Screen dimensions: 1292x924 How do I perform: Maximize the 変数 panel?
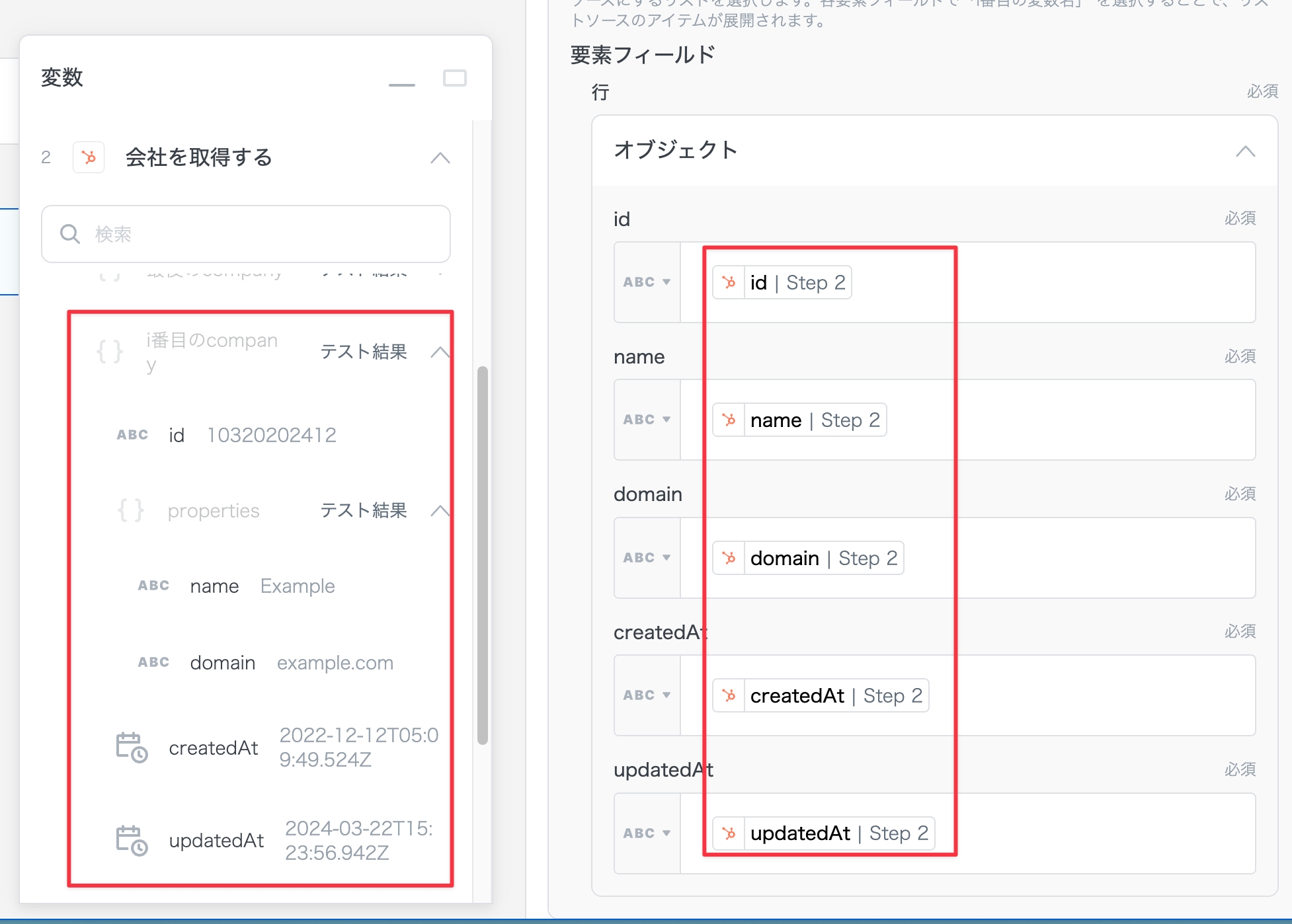coord(454,79)
